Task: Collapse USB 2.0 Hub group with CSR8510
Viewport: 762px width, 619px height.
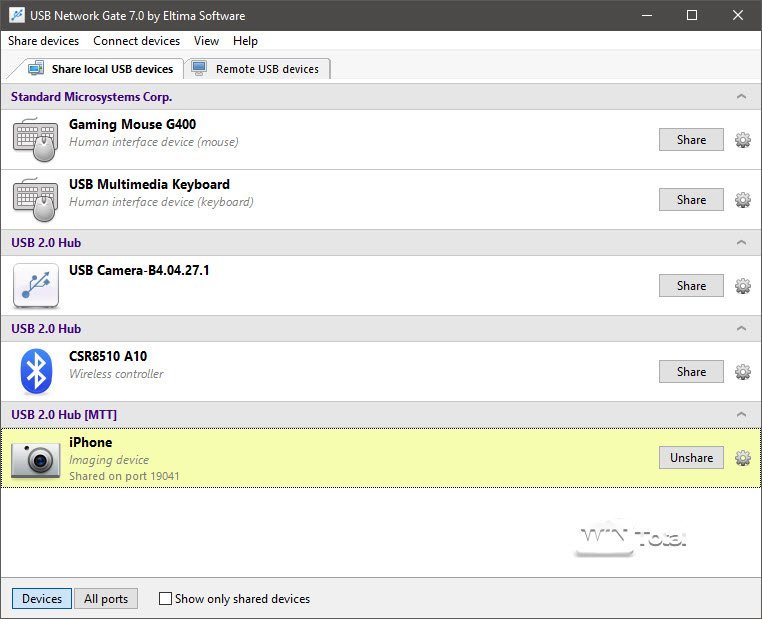Action: (x=741, y=328)
